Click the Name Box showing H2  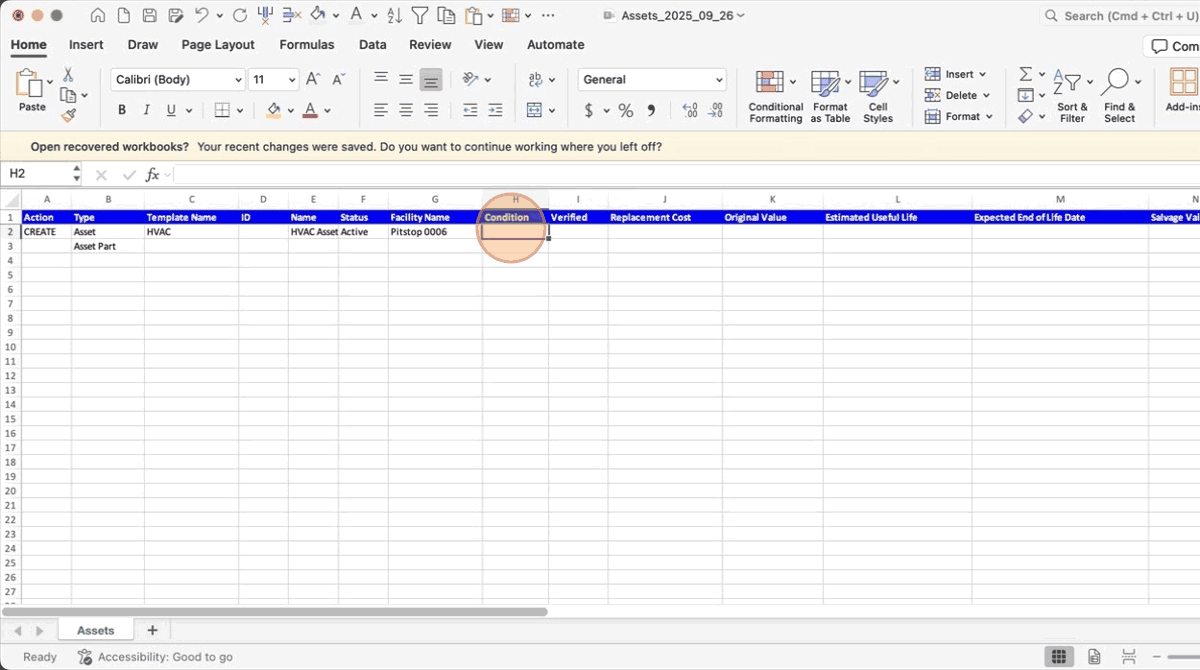point(40,174)
